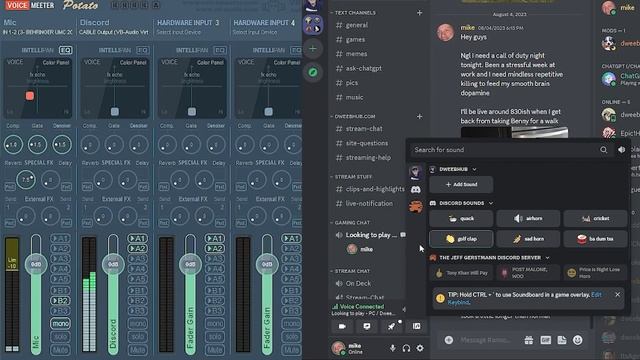Click Mic Comp knob
This screenshot has height=360, width=640.
pos(13,144)
